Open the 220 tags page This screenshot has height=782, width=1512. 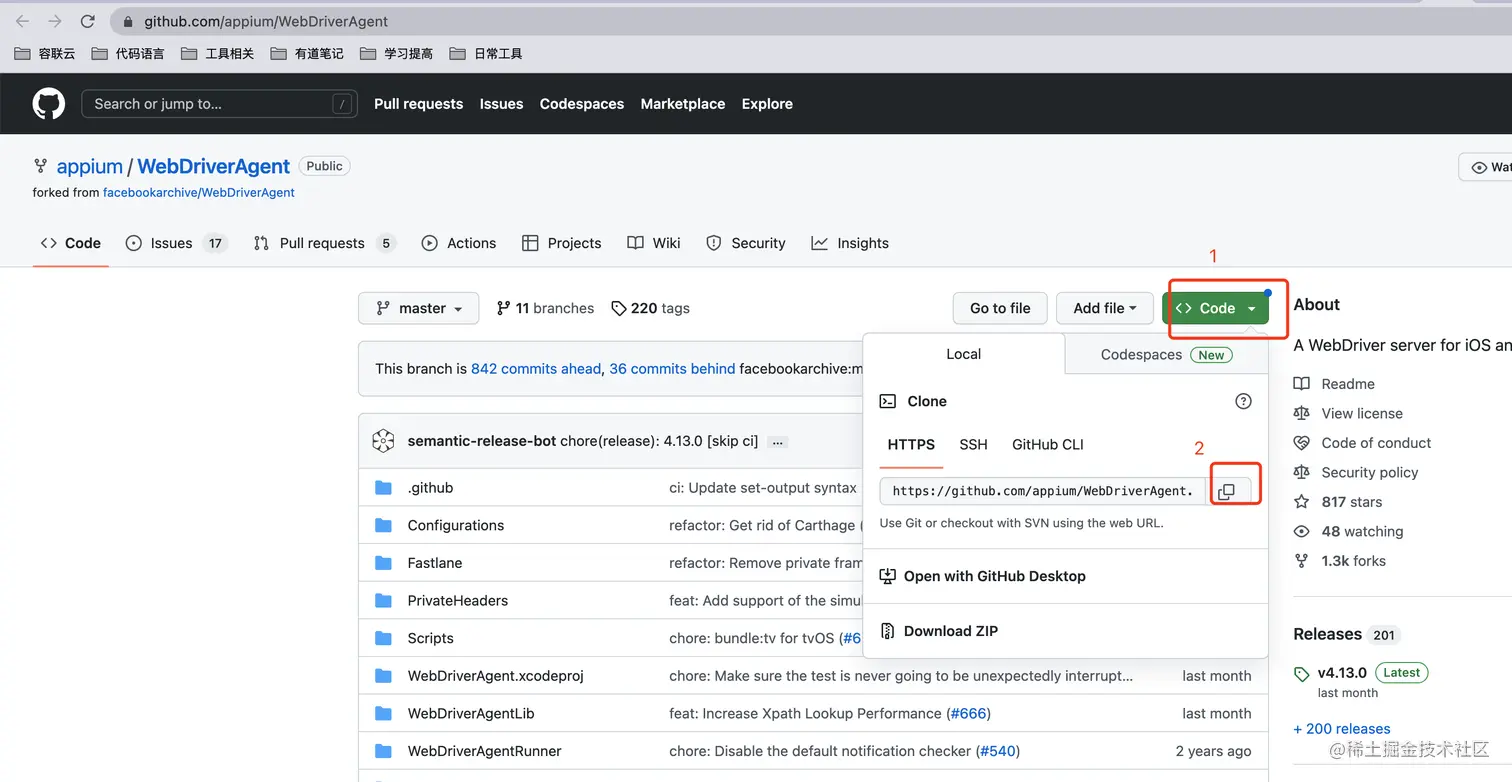(x=650, y=308)
